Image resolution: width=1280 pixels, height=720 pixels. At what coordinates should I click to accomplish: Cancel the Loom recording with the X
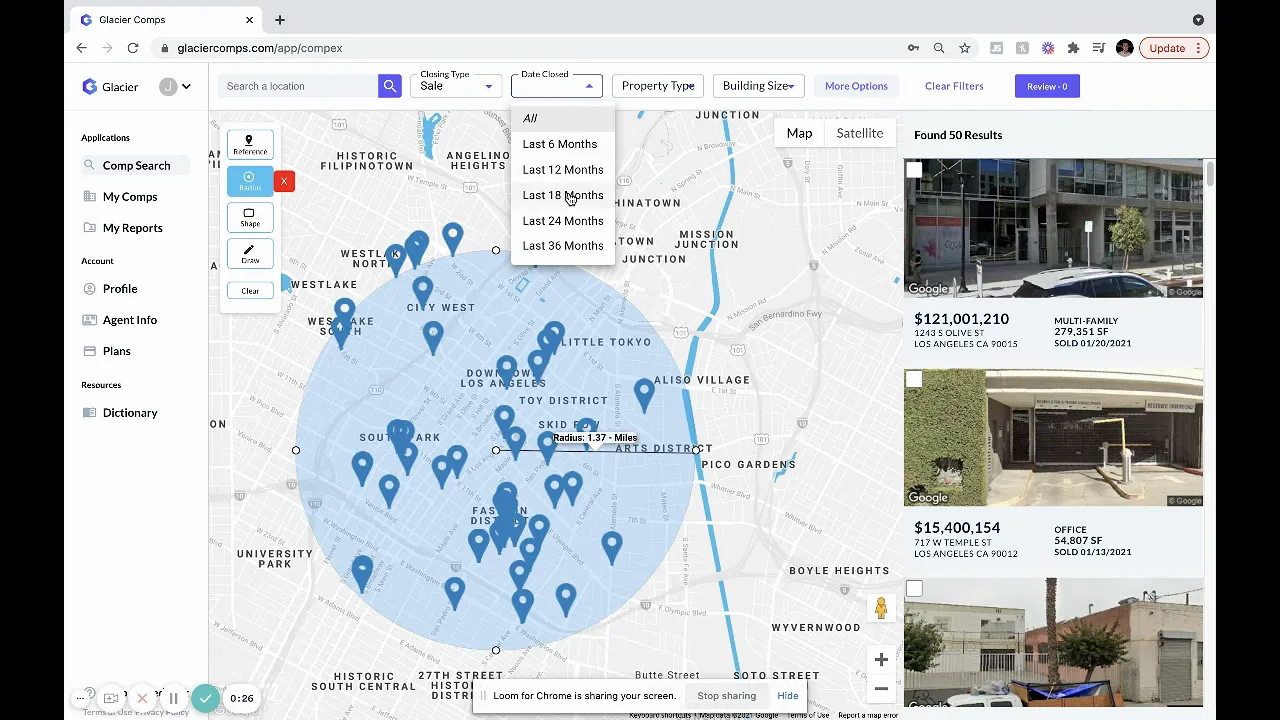[142, 698]
